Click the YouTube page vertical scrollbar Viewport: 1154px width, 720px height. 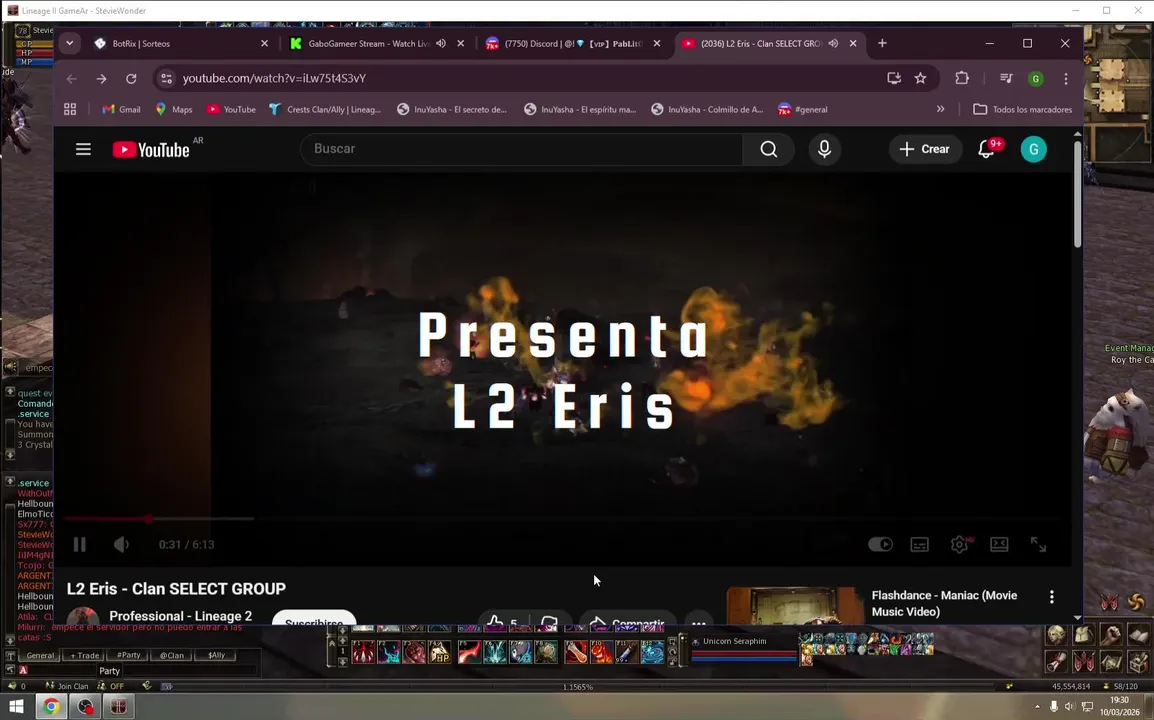coord(1077,194)
